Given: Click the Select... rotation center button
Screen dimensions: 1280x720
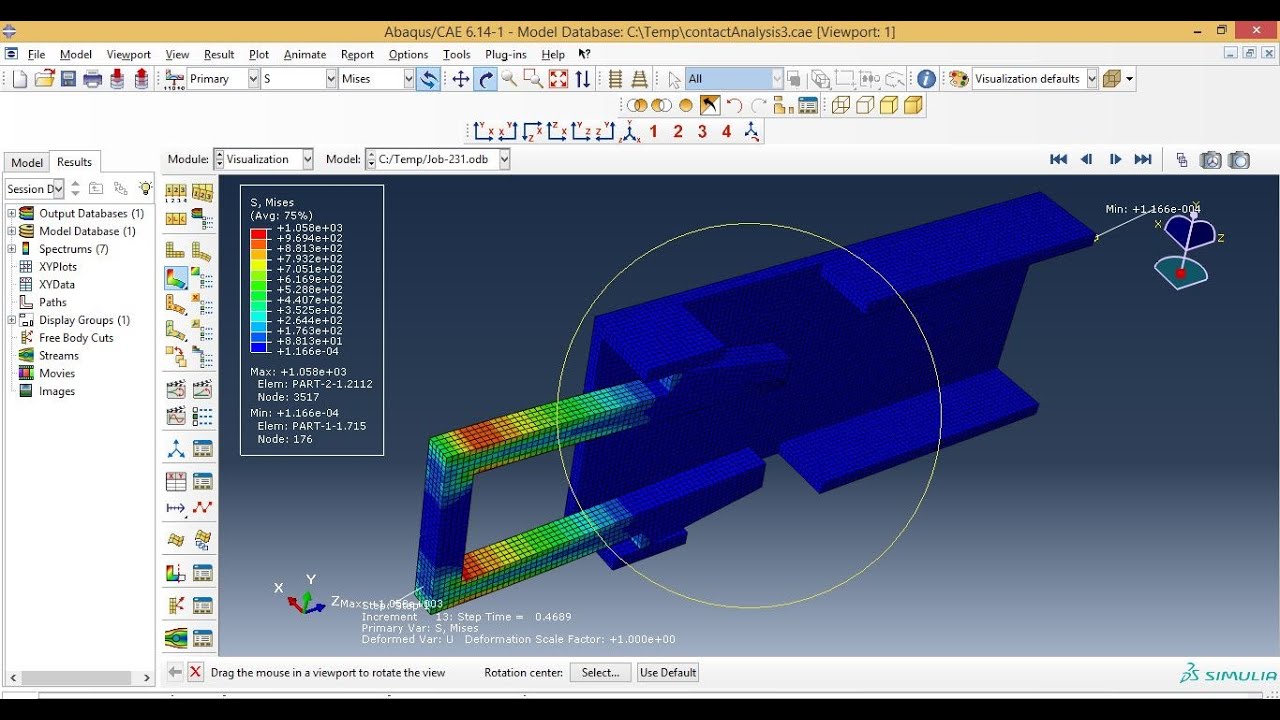Looking at the screenshot, I should (x=601, y=673).
